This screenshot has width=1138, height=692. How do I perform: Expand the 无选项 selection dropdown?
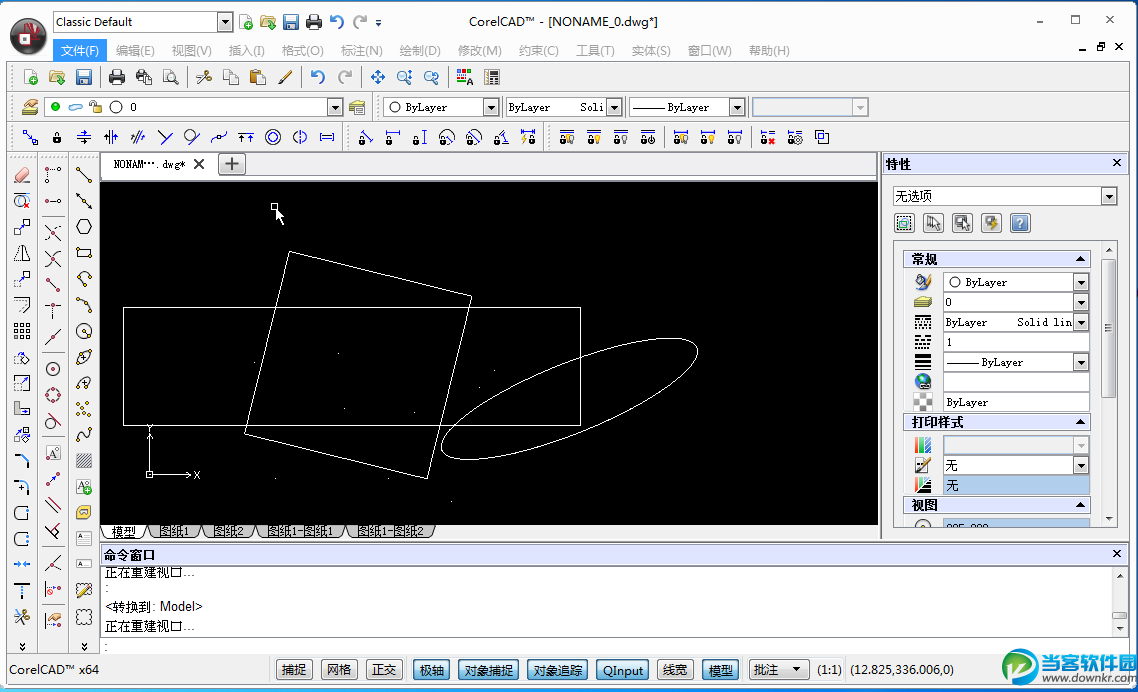pos(1108,197)
